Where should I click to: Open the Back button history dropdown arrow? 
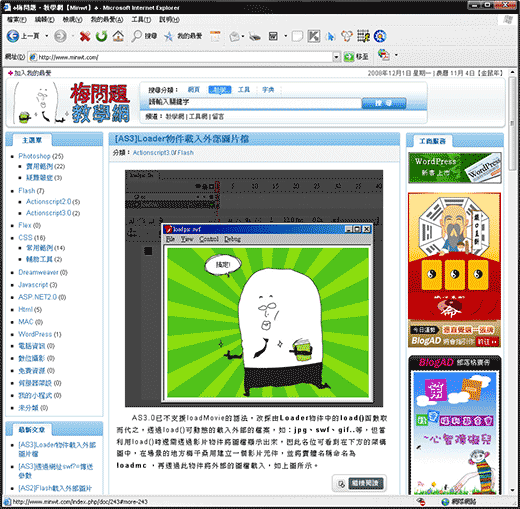[46, 36]
